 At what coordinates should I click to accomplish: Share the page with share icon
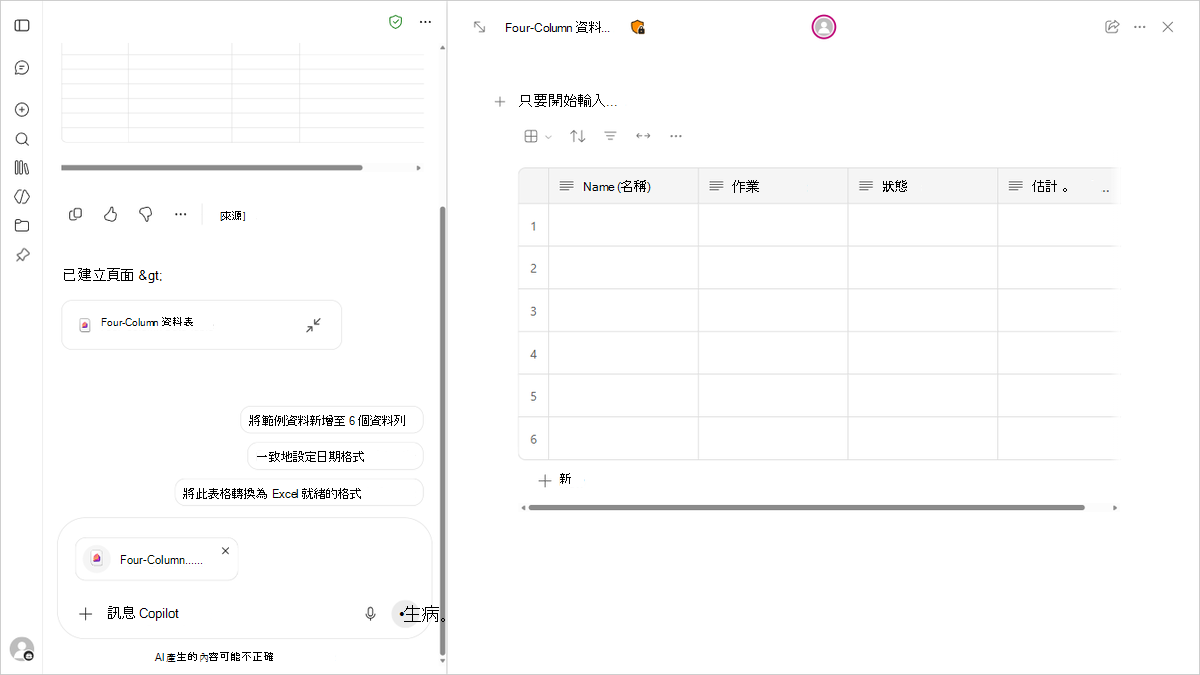pyautogui.click(x=1111, y=27)
